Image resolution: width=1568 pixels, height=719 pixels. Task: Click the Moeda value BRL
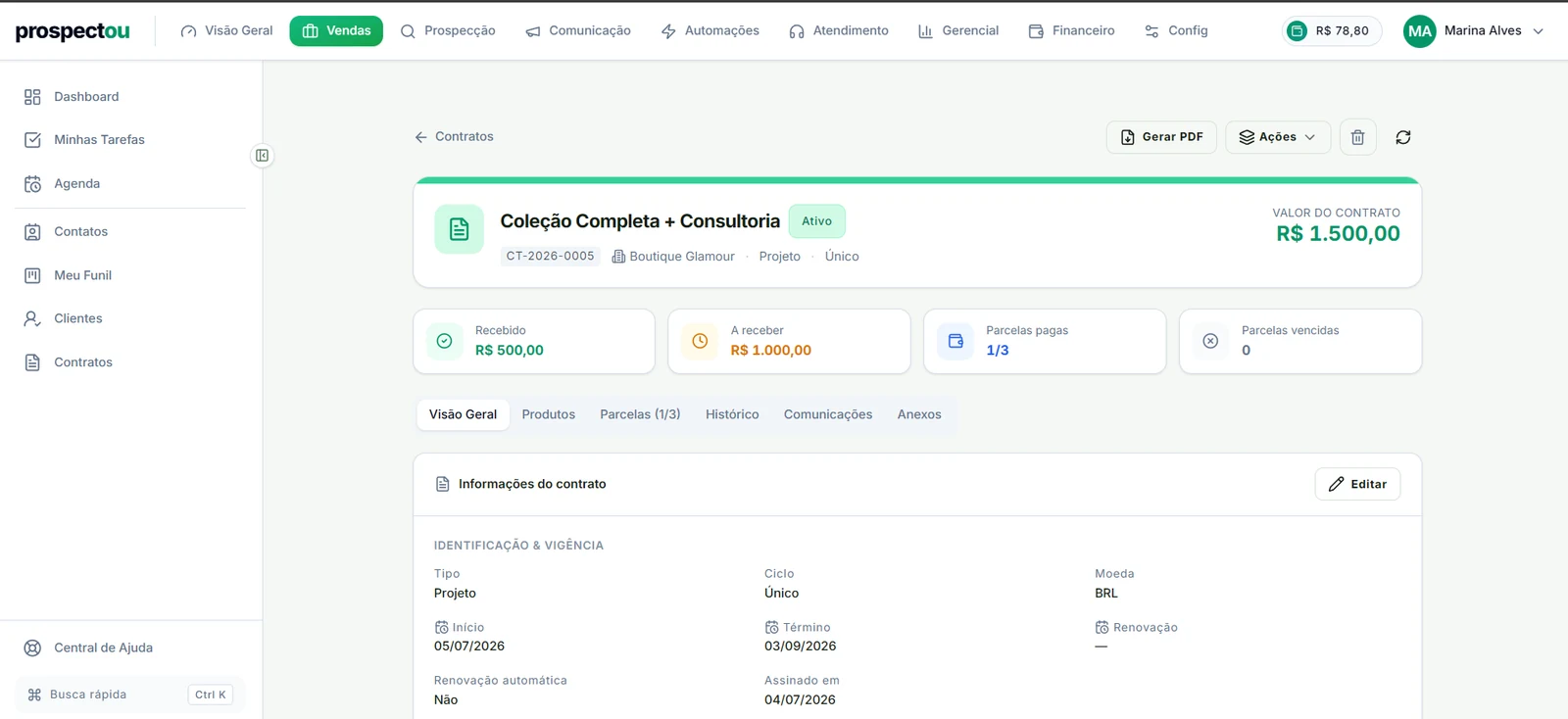pyautogui.click(x=1106, y=593)
